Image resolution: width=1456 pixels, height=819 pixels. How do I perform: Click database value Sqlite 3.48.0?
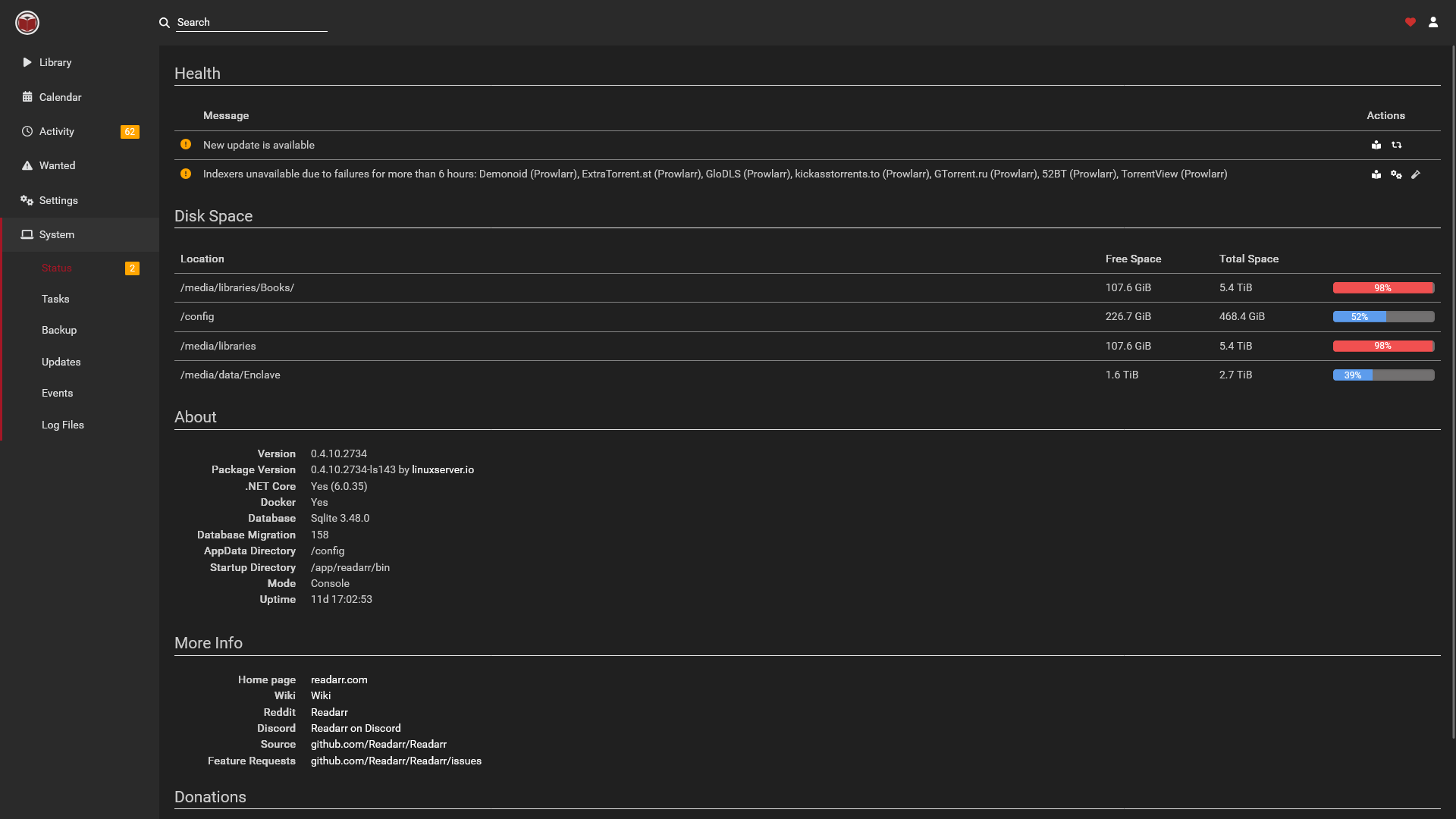tap(340, 518)
